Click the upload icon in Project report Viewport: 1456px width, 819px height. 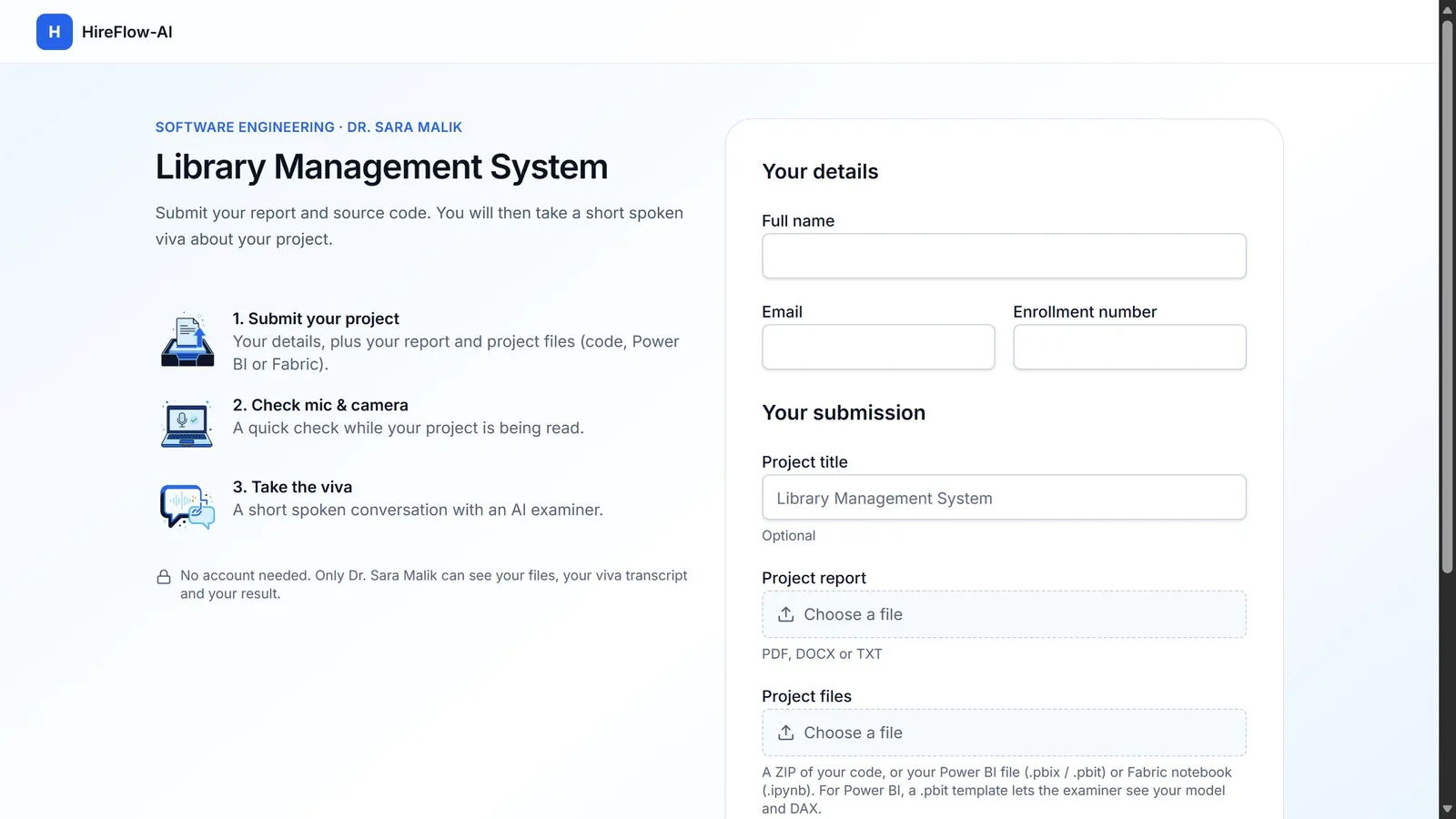point(786,614)
